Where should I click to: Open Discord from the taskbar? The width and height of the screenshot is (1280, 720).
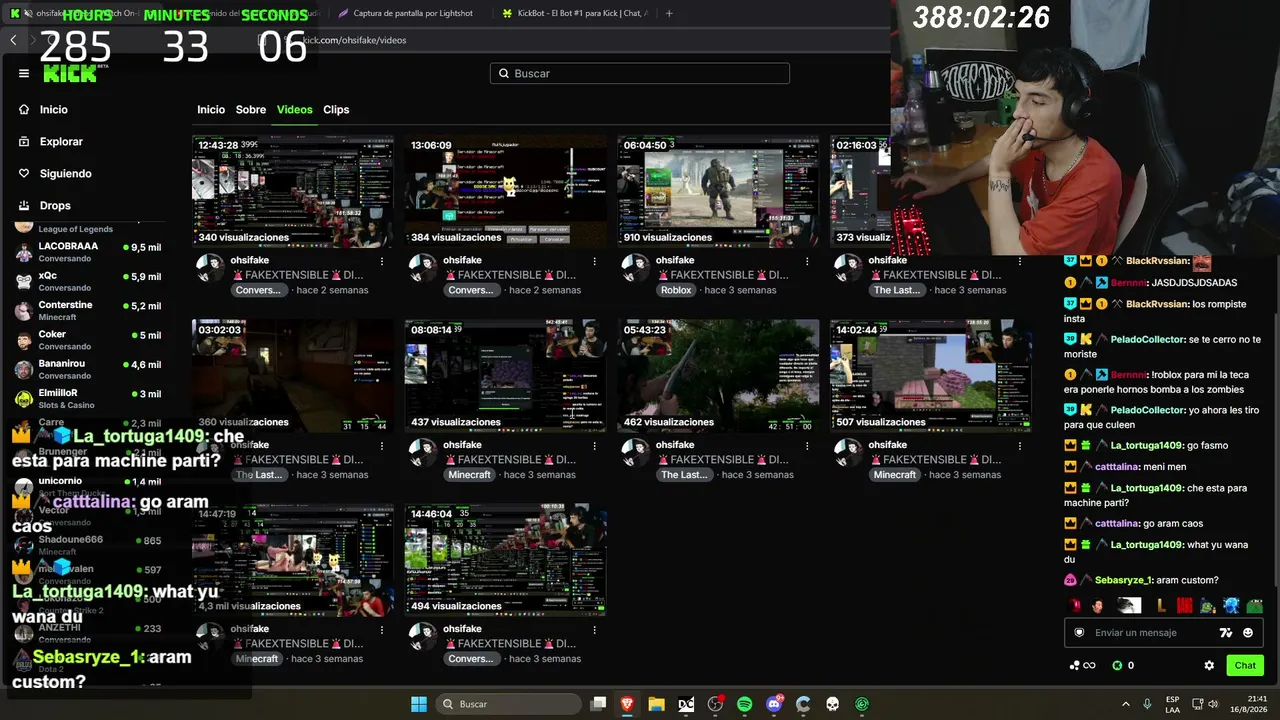tap(773, 704)
